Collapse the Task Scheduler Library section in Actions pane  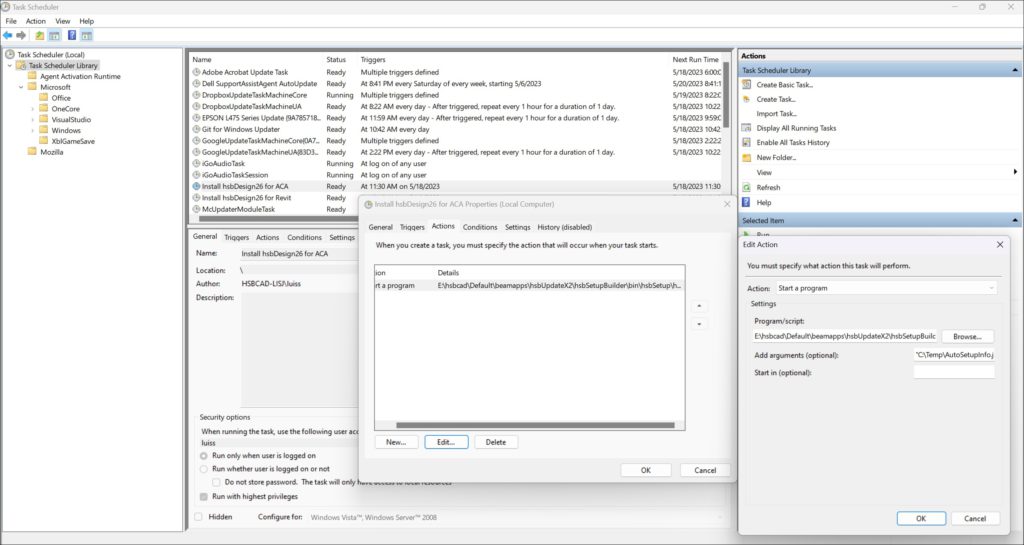[1015, 70]
